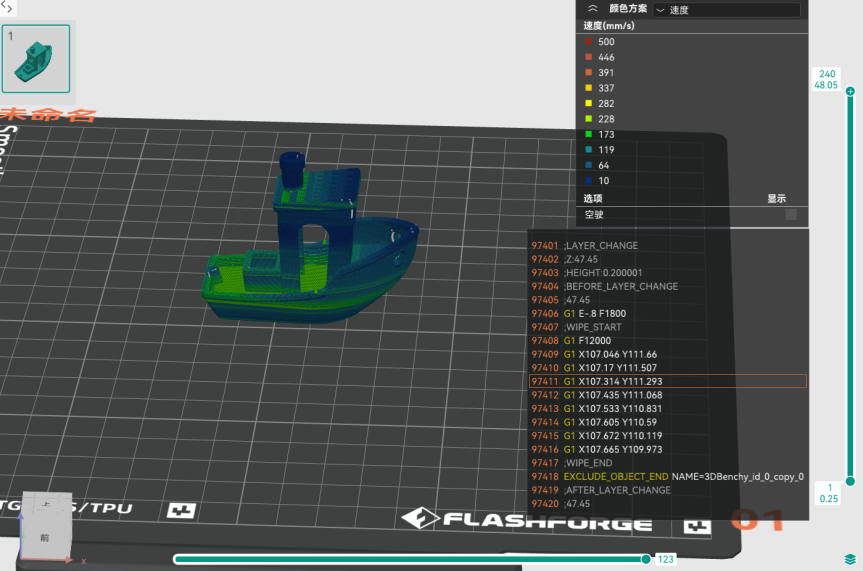Collapse the color scheme legend panel
Screen dimensions: 863x571
pyautogui.click(x=592, y=9)
